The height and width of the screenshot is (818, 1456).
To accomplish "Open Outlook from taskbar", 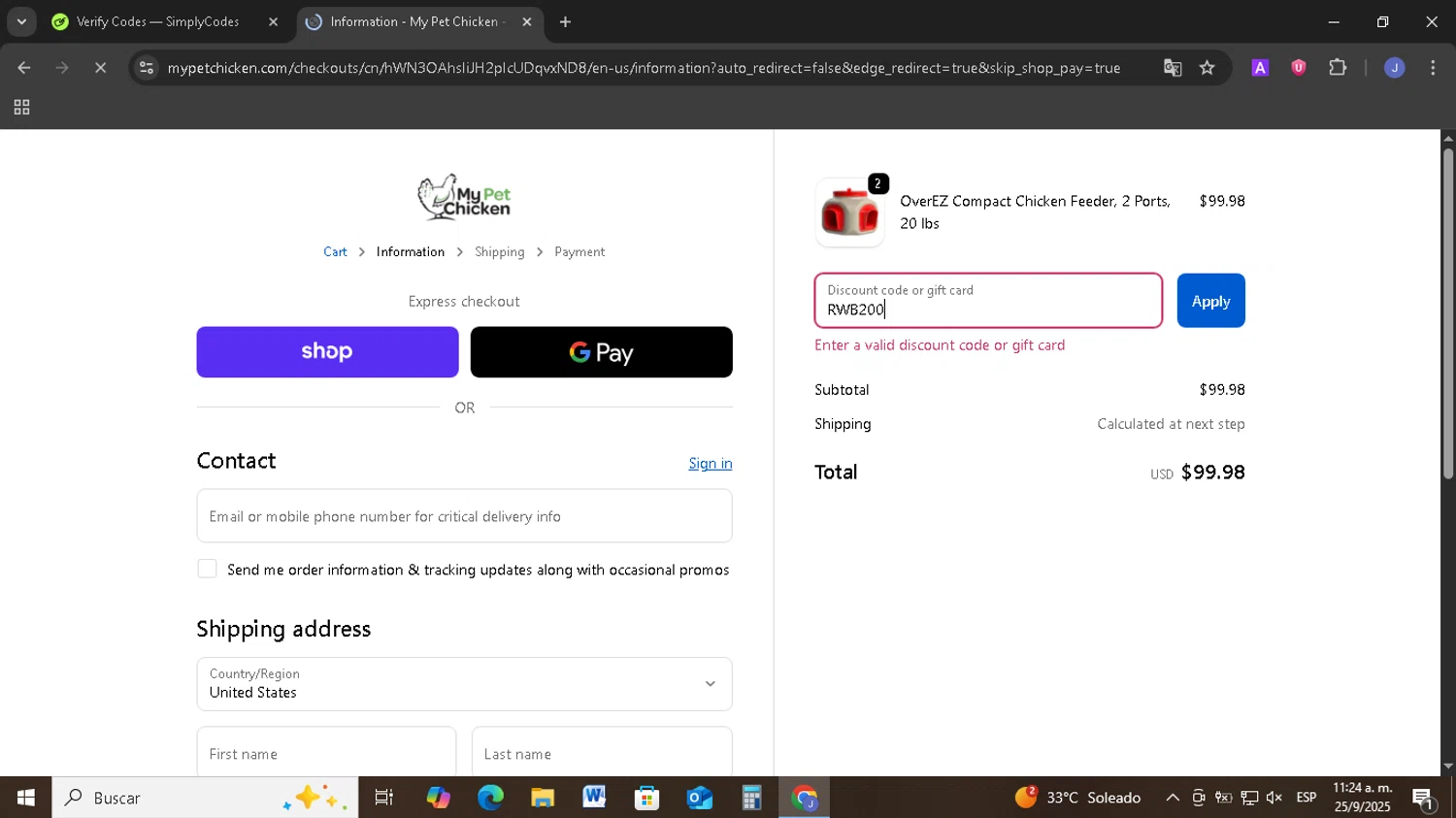I will pyautogui.click(x=699, y=798).
